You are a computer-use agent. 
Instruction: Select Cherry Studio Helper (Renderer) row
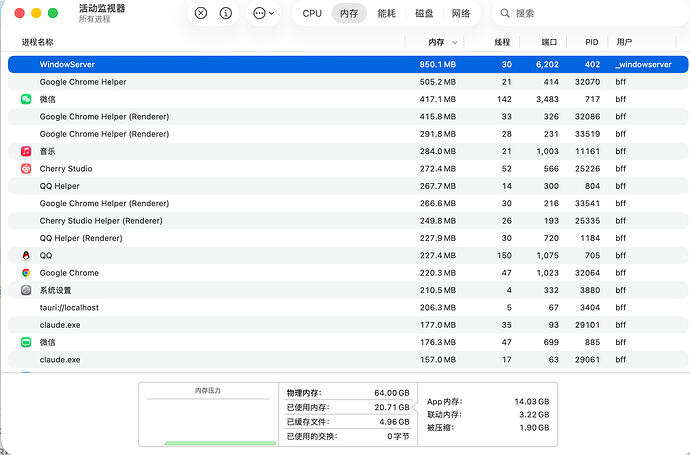pyautogui.click(x=348, y=221)
